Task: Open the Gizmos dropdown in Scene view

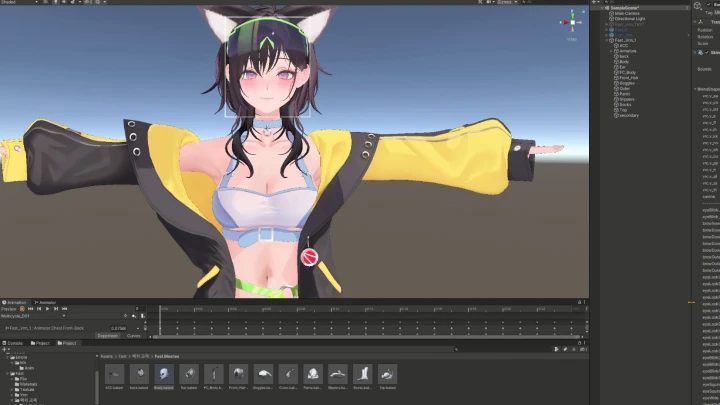Action: click(x=507, y=2)
